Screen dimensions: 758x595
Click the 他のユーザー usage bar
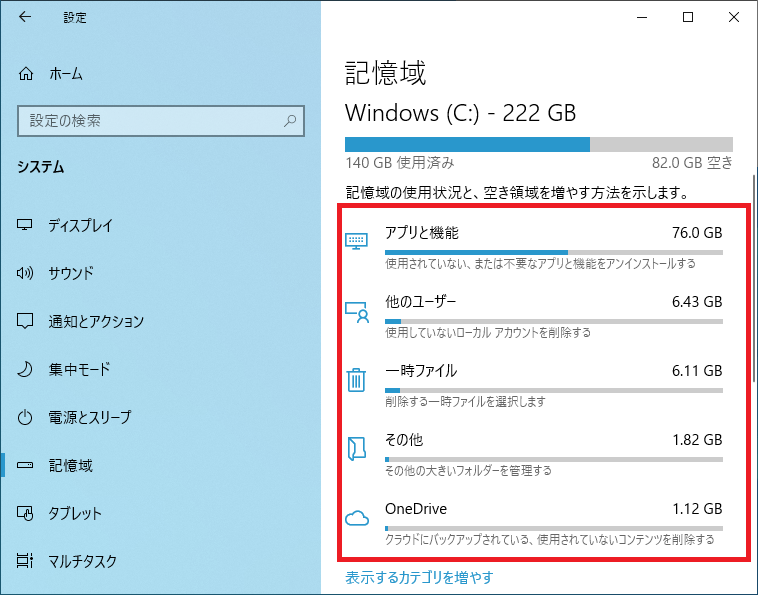[x=554, y=321]
